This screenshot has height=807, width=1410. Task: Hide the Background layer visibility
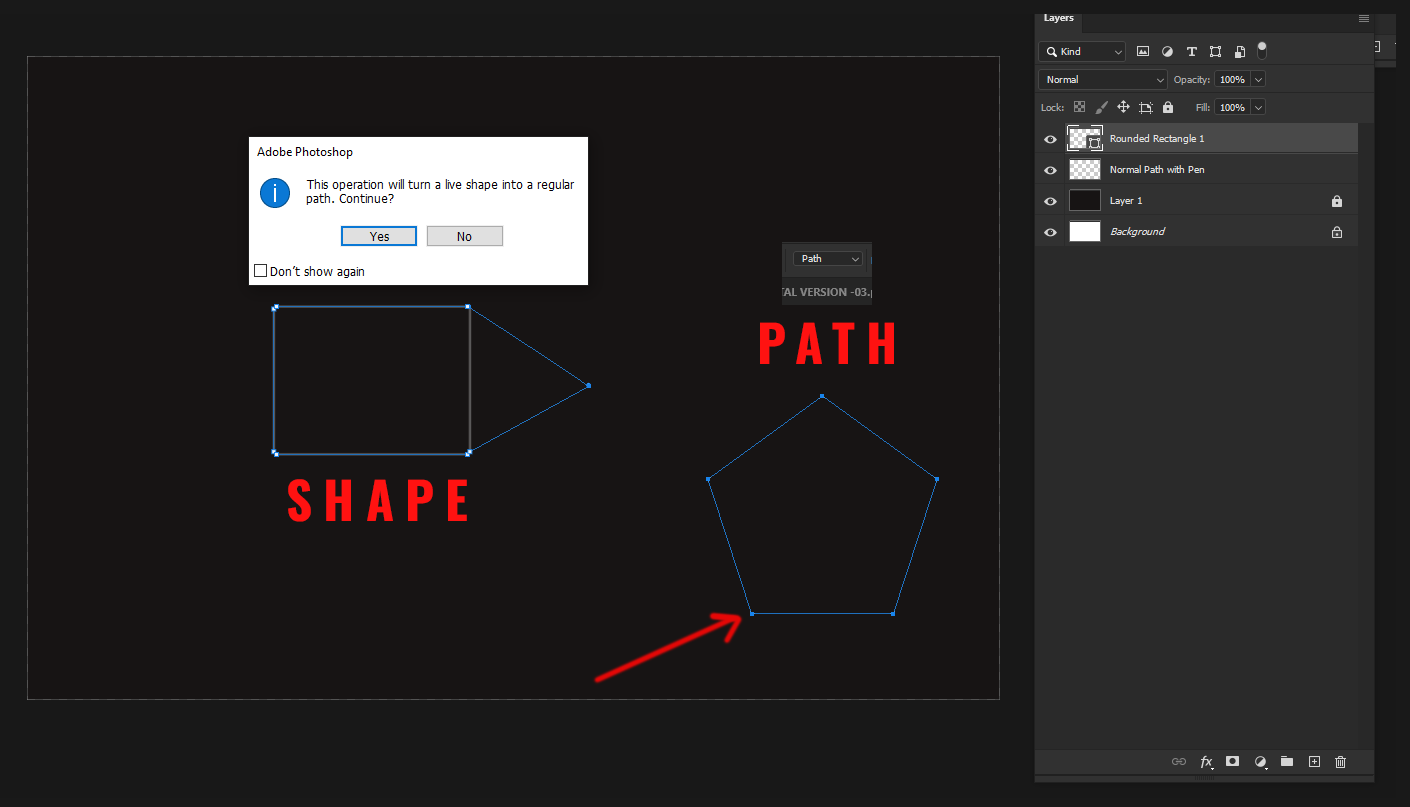click(1050, 231)
